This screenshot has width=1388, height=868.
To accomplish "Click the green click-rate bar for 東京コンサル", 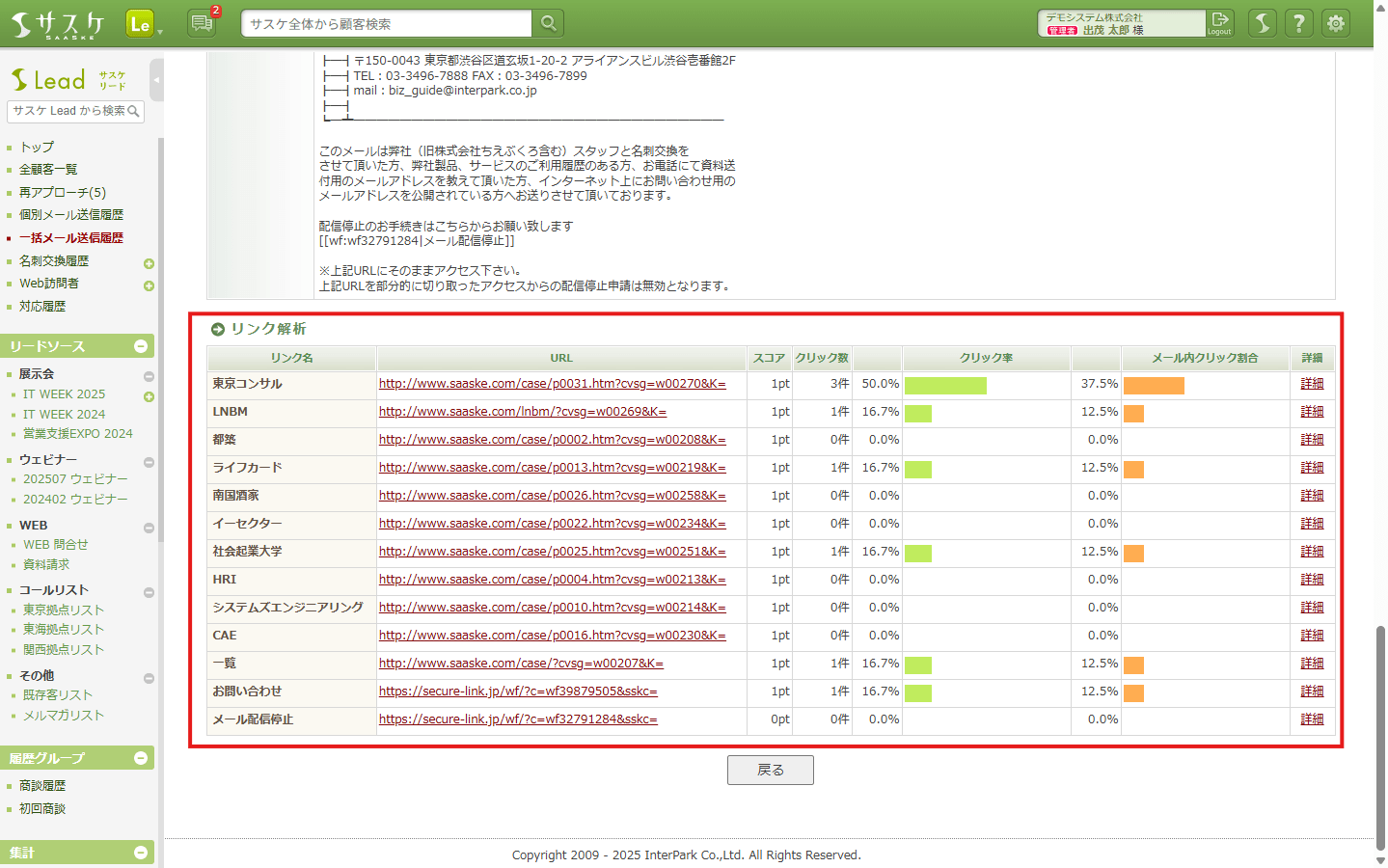I will (945, 386).
